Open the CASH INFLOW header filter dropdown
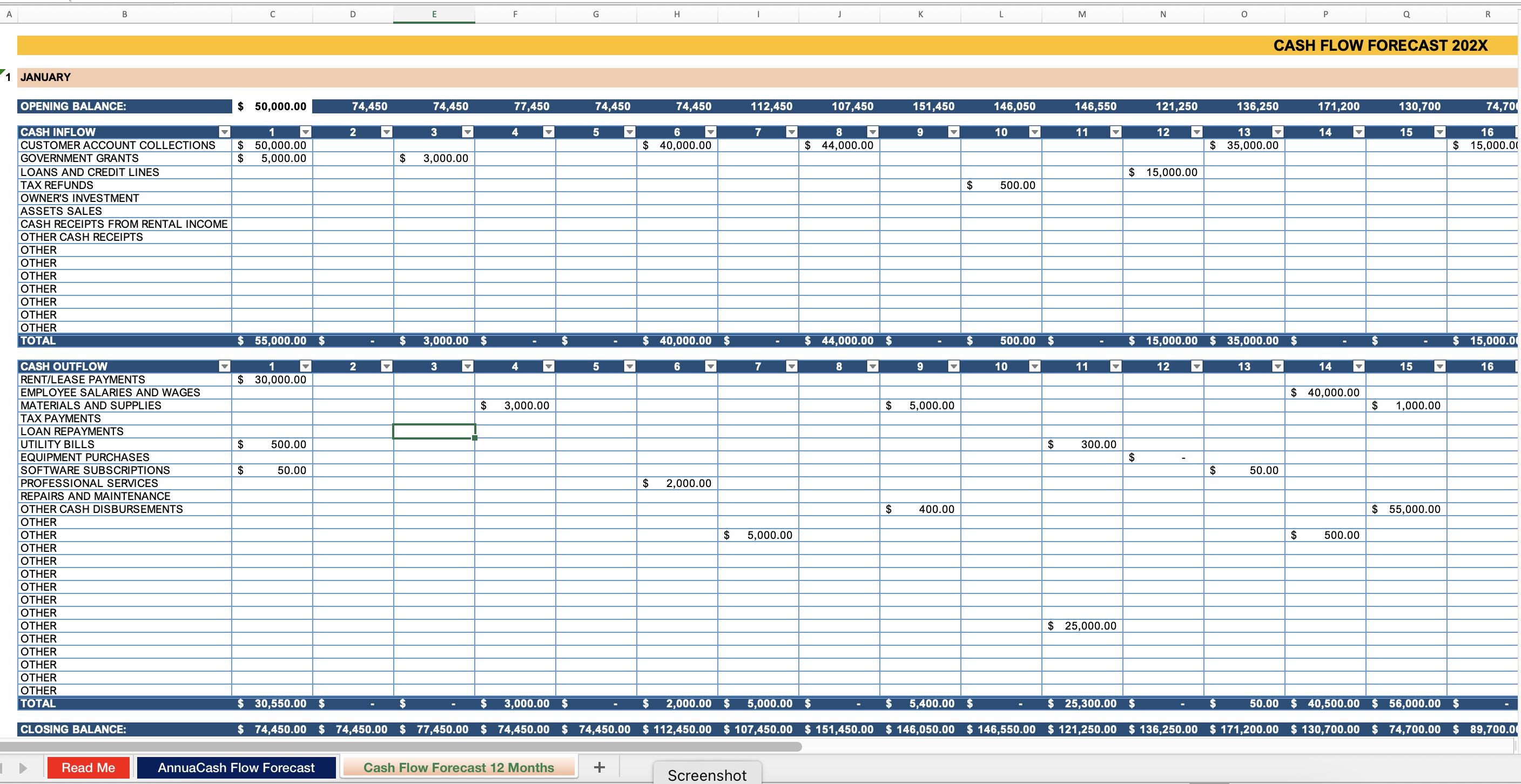 click(x=224, y=132)
